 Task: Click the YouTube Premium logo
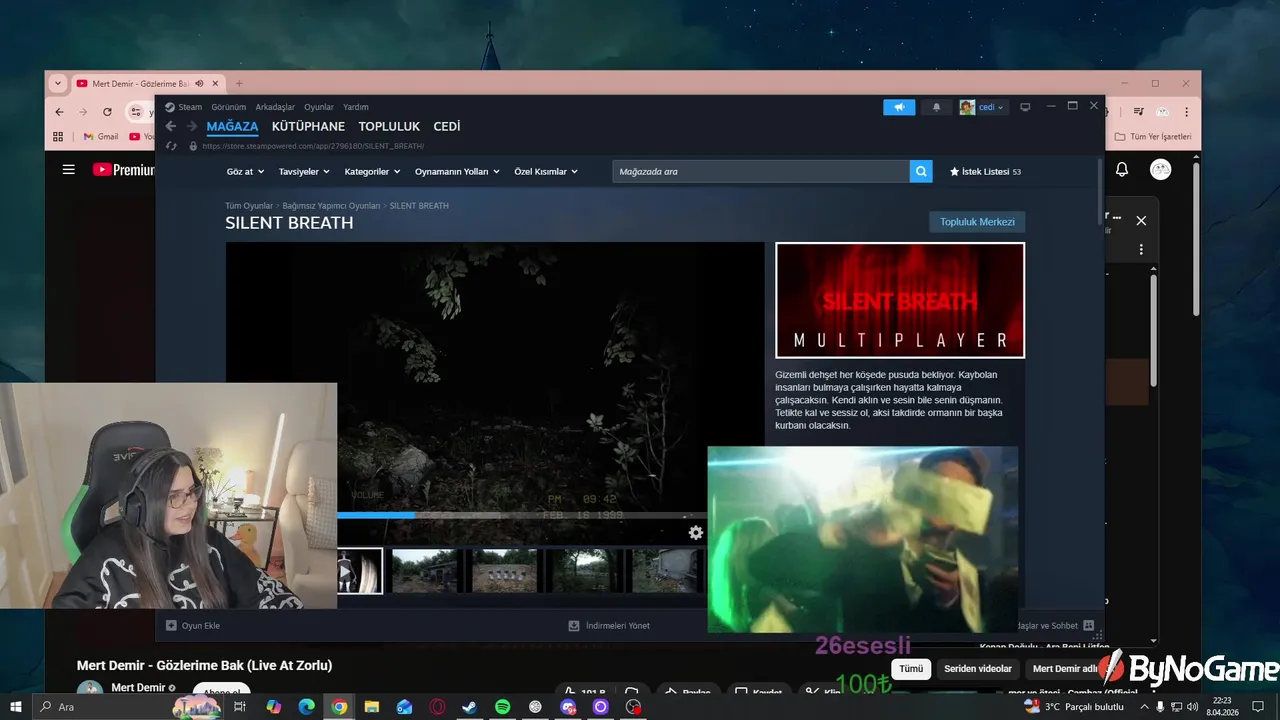coord(124,170)
